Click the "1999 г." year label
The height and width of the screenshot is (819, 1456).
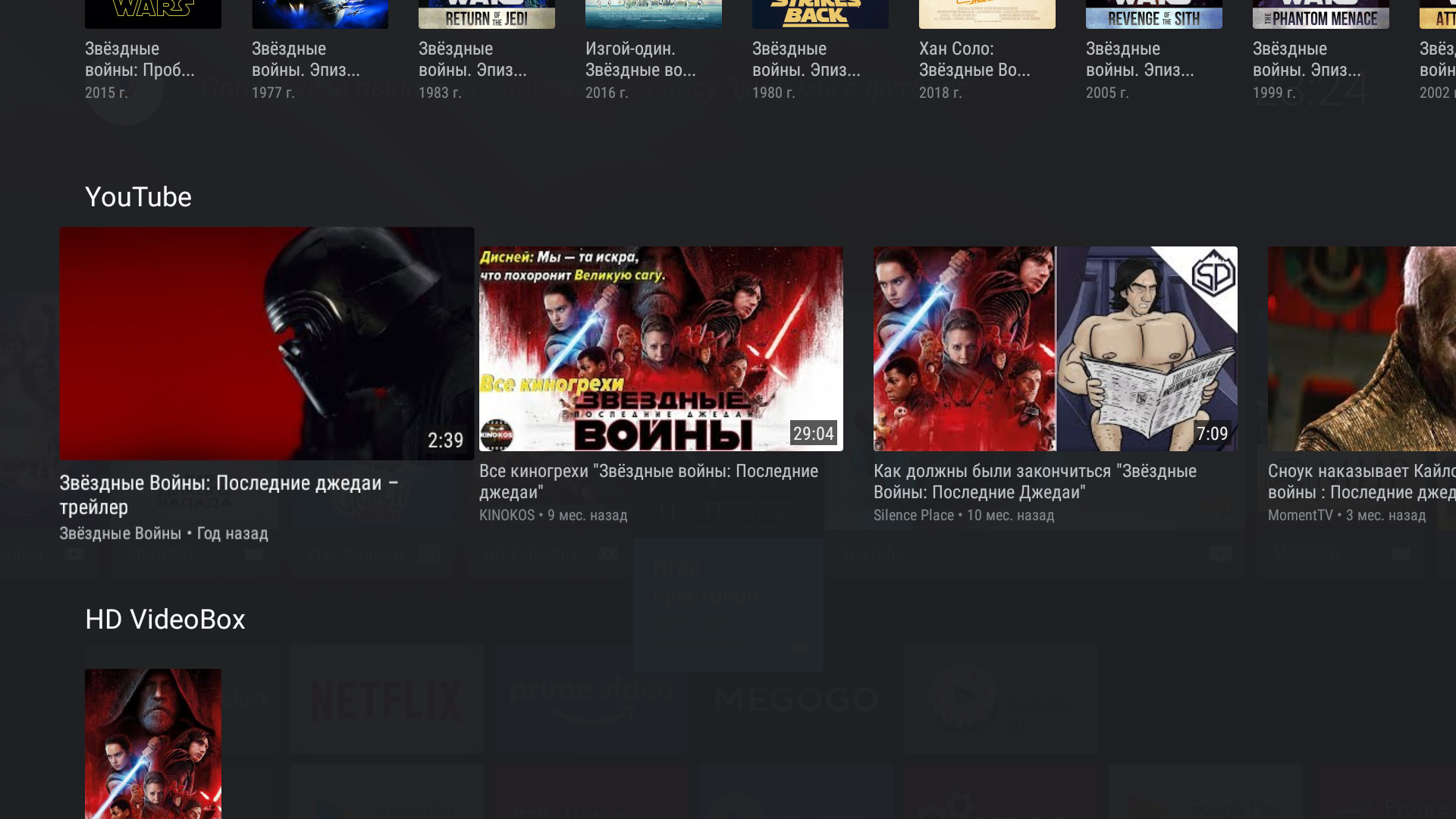tap(1274, 93)
